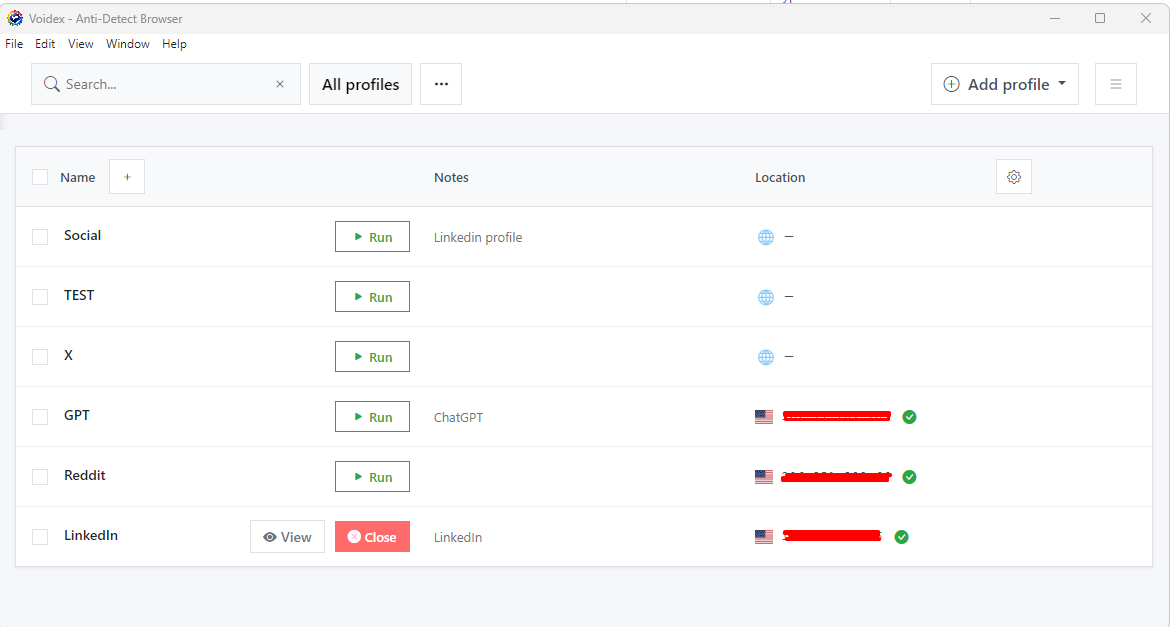Open the Help menu
1172x627 pixels.
(174, 44)
